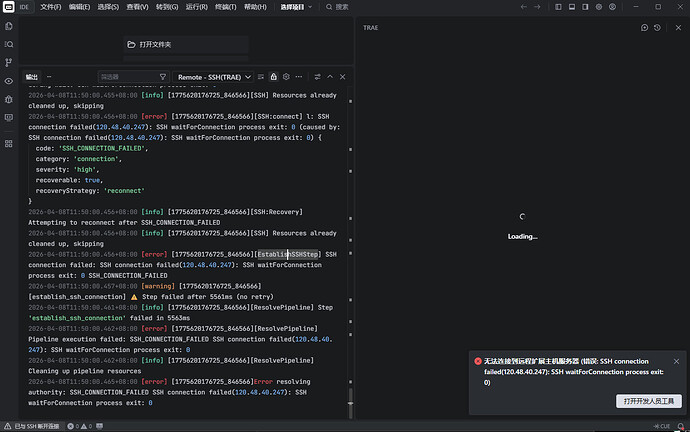Click the 打开开发人员工具 button

click(648, 401)
